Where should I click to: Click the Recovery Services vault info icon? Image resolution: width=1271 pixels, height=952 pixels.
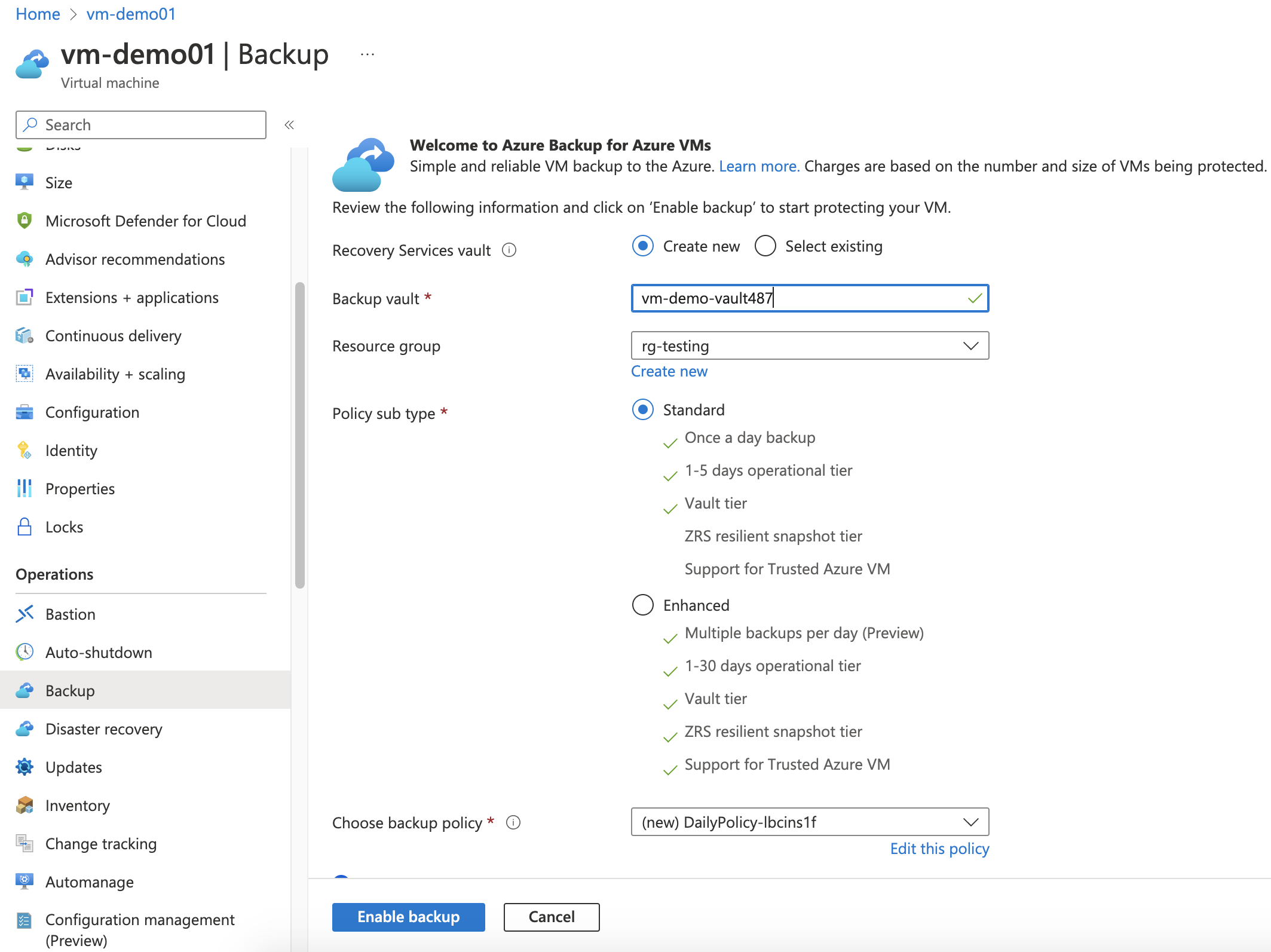[x=509, y=250]
